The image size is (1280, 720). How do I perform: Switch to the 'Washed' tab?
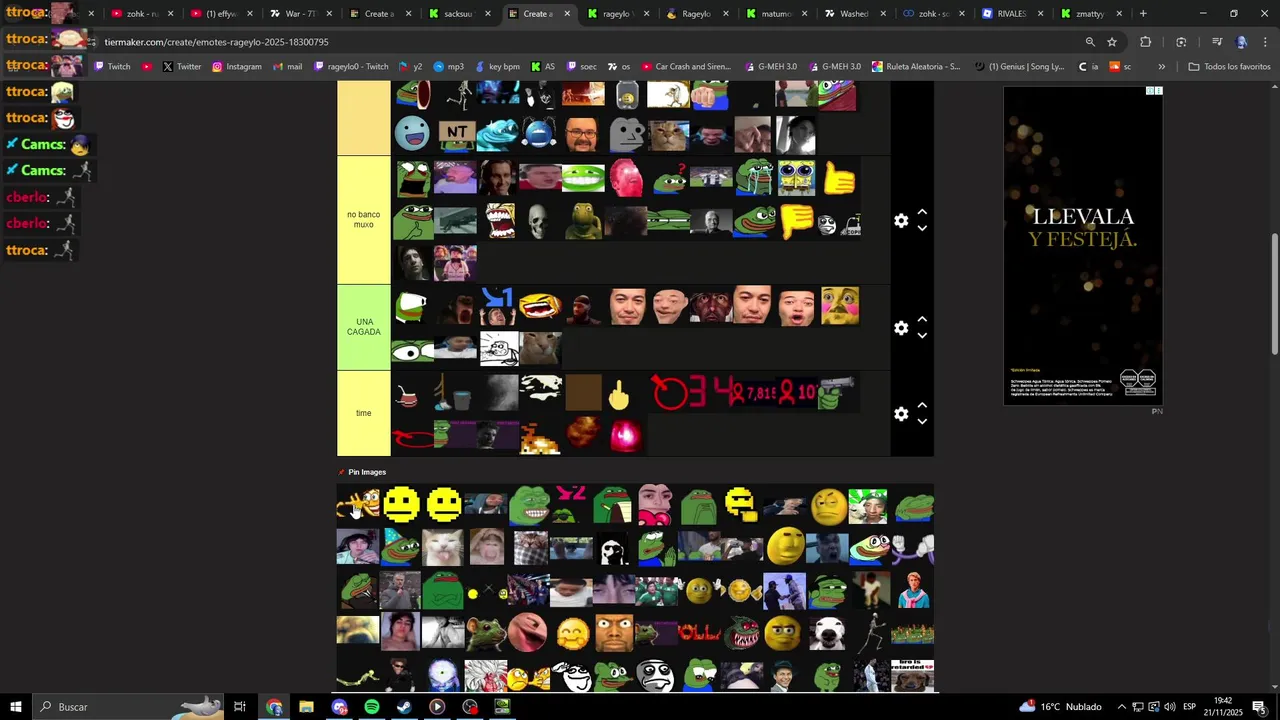click(854, 14)
